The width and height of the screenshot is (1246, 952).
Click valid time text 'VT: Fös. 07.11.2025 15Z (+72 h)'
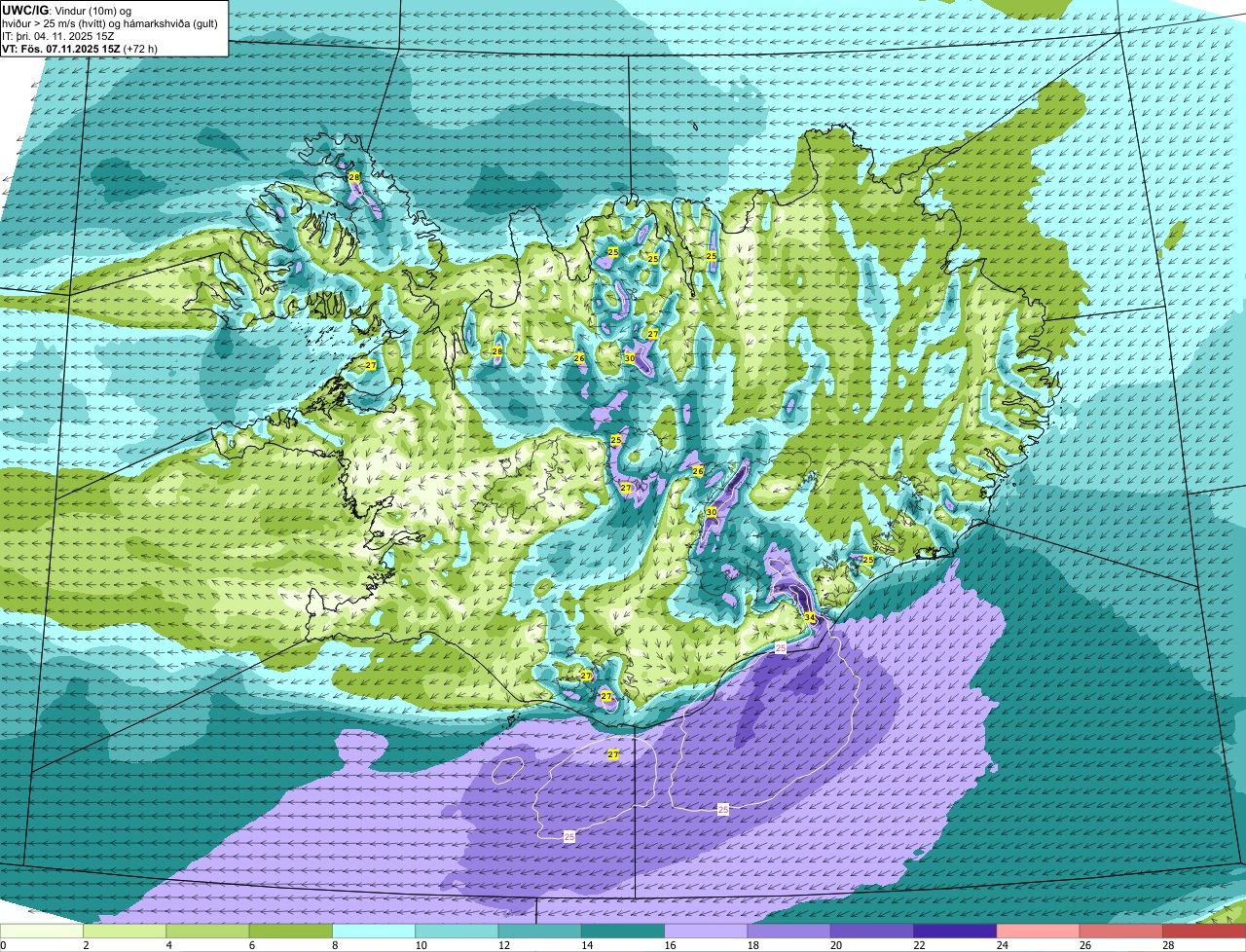(x=80, y=48)
